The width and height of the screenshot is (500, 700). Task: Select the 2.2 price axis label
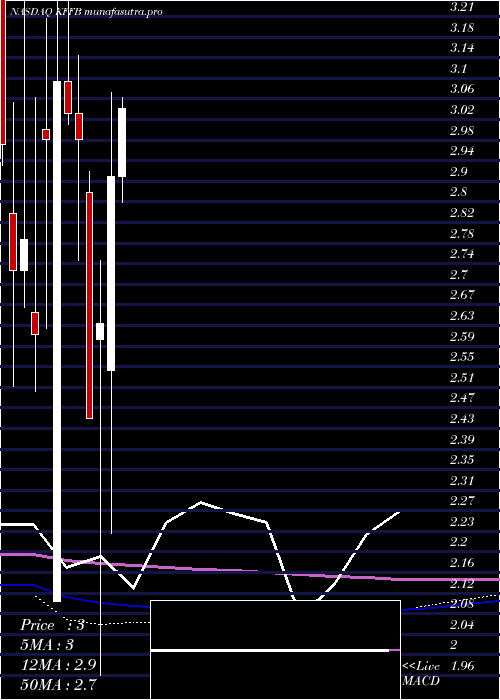coord(459,542)
